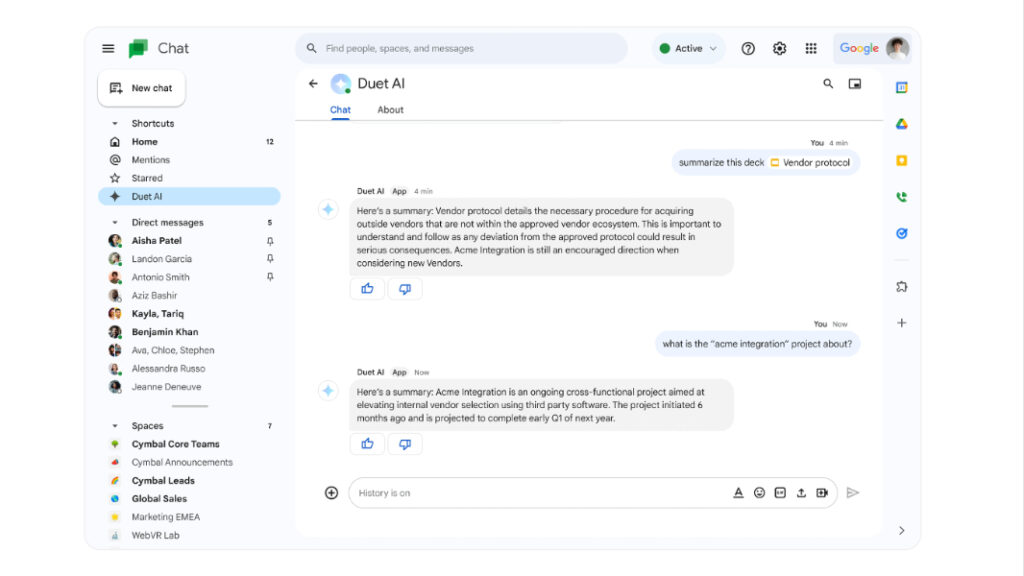Screen dimensions: 1024x576
Task: Open the Google account avatar
Action: [x=897, y=48]
